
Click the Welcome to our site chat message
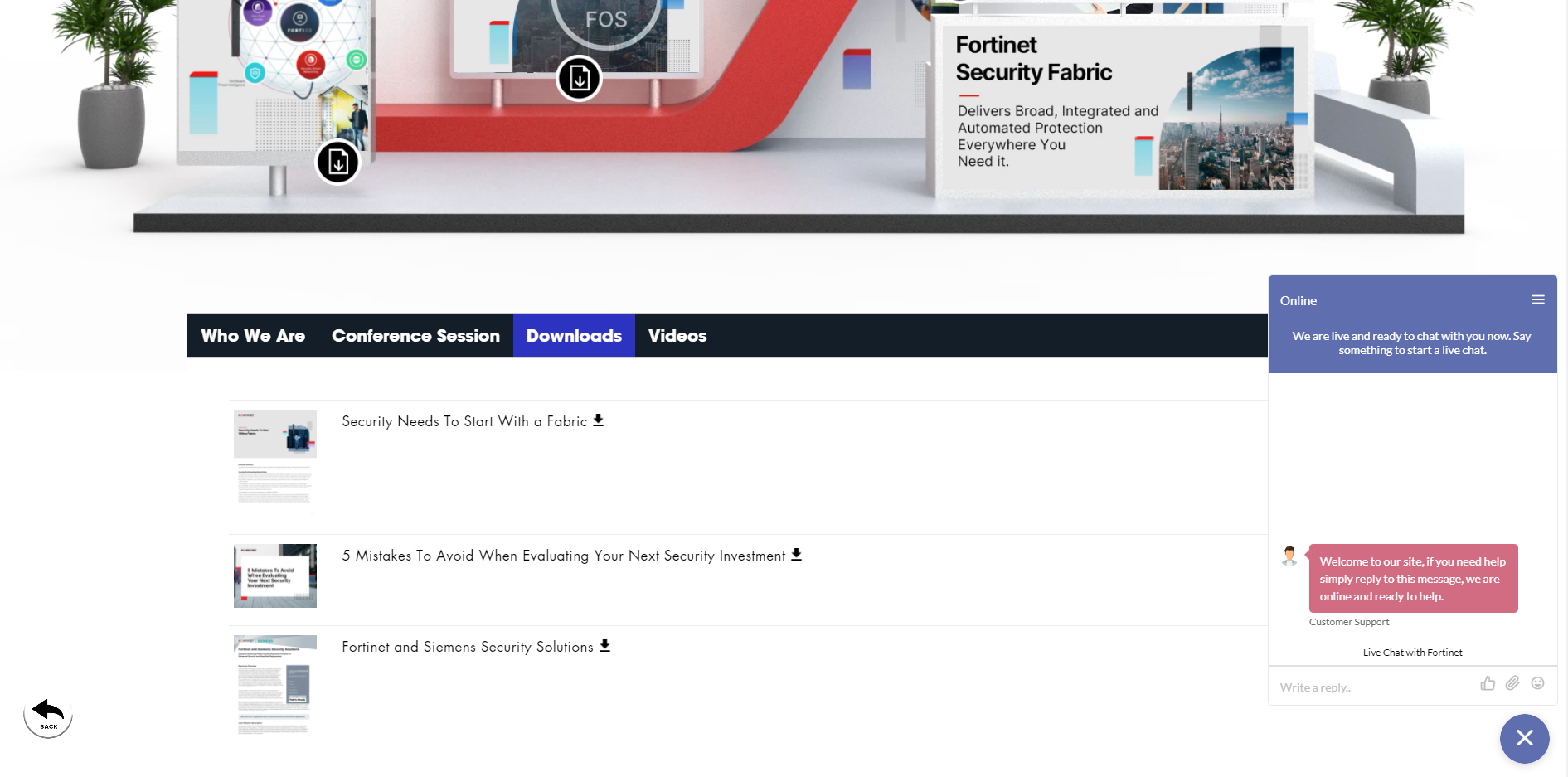1413,579
